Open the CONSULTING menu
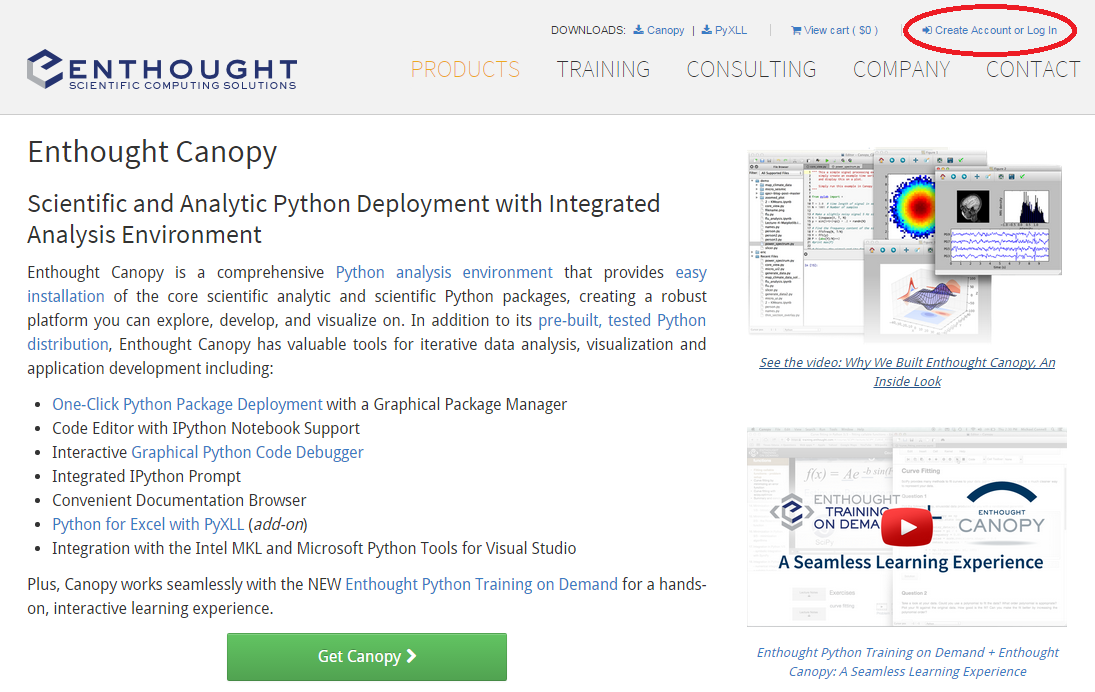Image resolution: width=1095 pixels, height=692 pixels. point(751,69)
